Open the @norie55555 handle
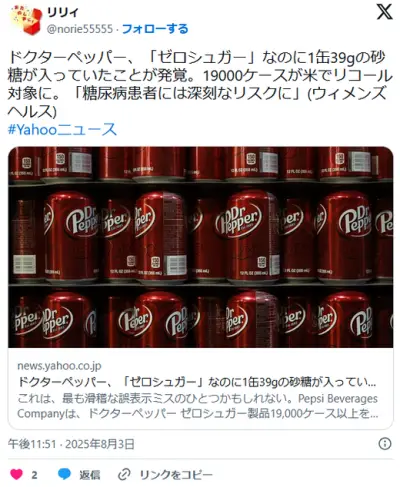Screen dimensions: 400x487 click(80, 29)
